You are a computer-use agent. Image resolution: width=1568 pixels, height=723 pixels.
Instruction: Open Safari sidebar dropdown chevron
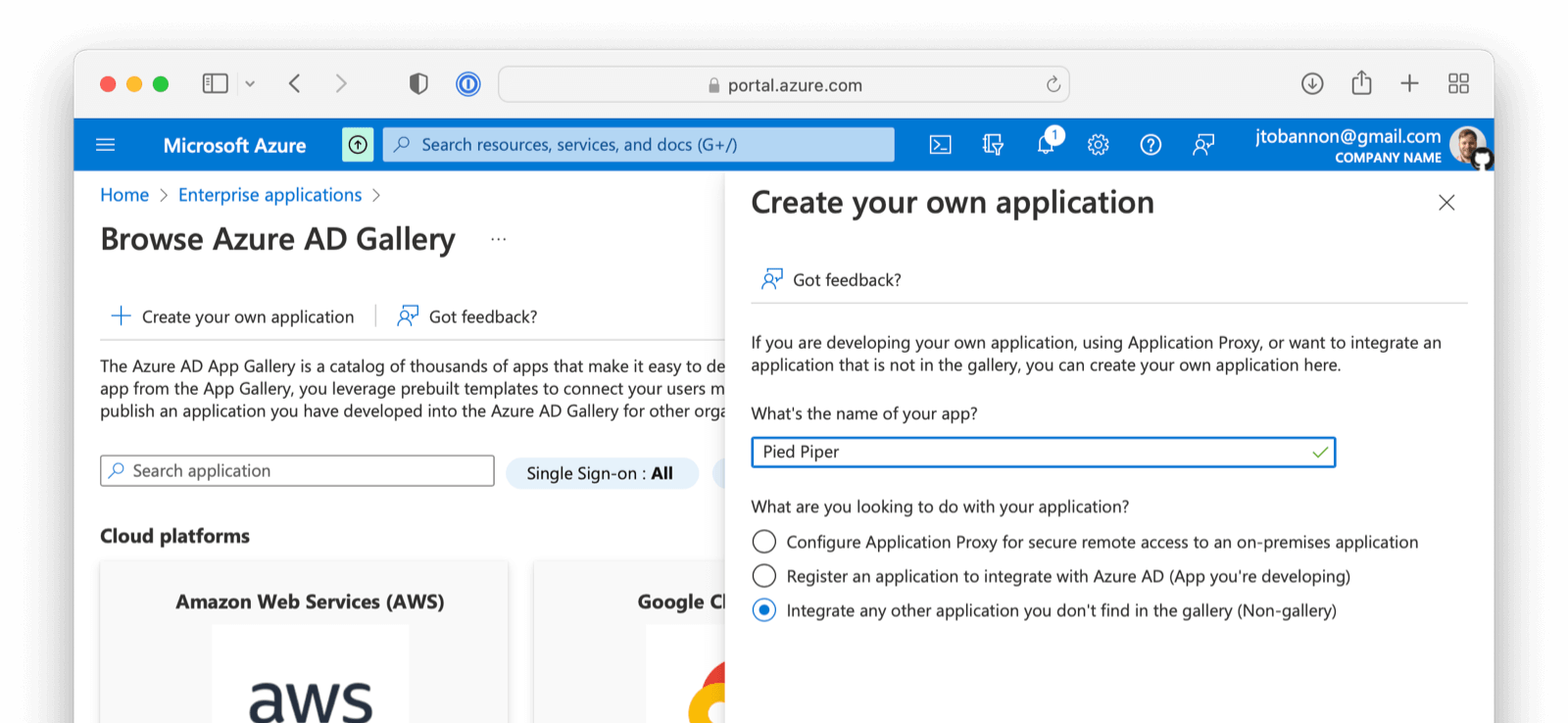point(250,84)
